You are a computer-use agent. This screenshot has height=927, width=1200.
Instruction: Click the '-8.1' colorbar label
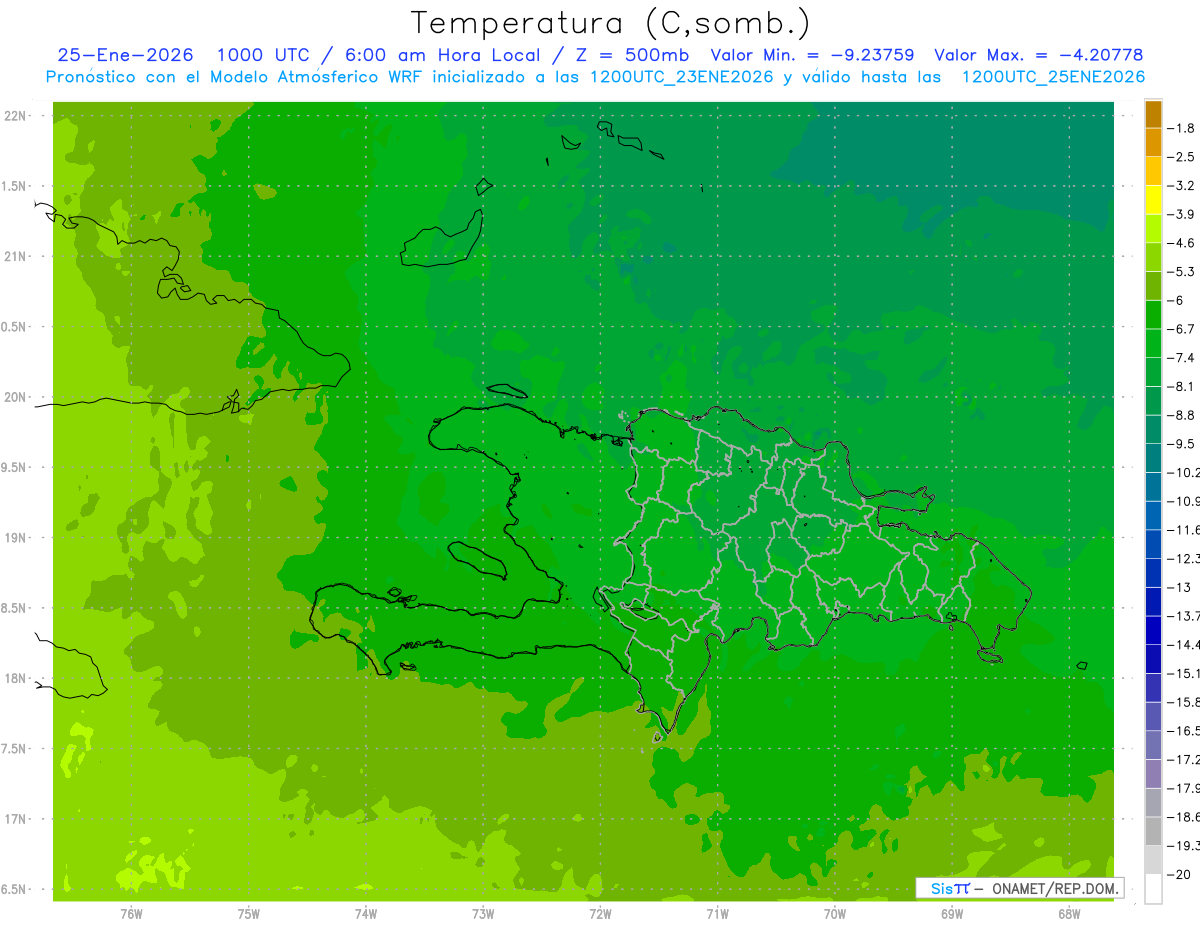(x=1181, y=386)
